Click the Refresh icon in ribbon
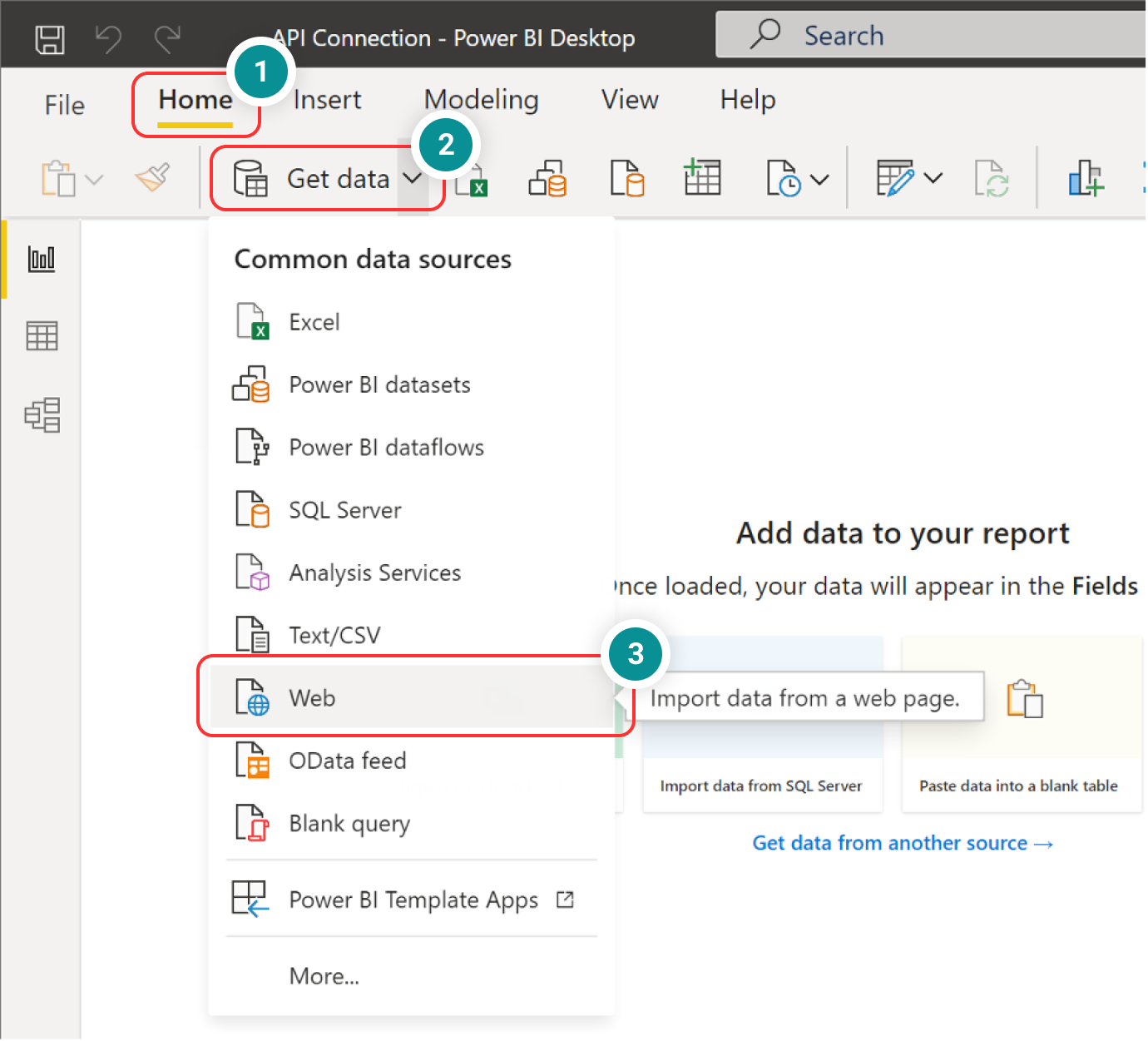This screenshot has width=1148, height=1041. [992, 178]
